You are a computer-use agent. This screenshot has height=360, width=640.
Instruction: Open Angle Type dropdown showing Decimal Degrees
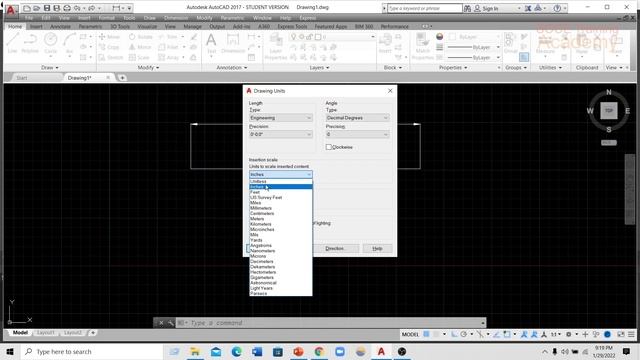357,118
